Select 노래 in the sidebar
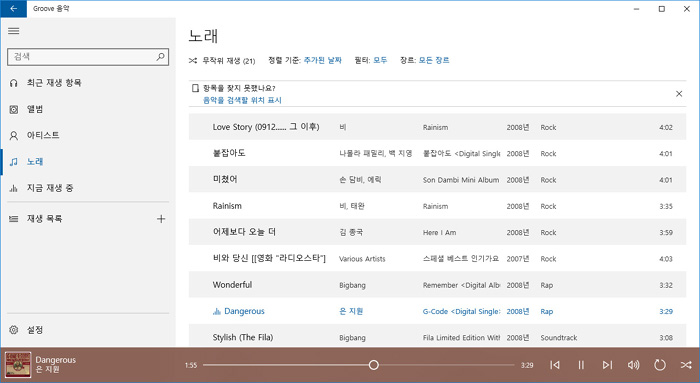The height and width of the screenshot is (383, 700). coord(88,162)
